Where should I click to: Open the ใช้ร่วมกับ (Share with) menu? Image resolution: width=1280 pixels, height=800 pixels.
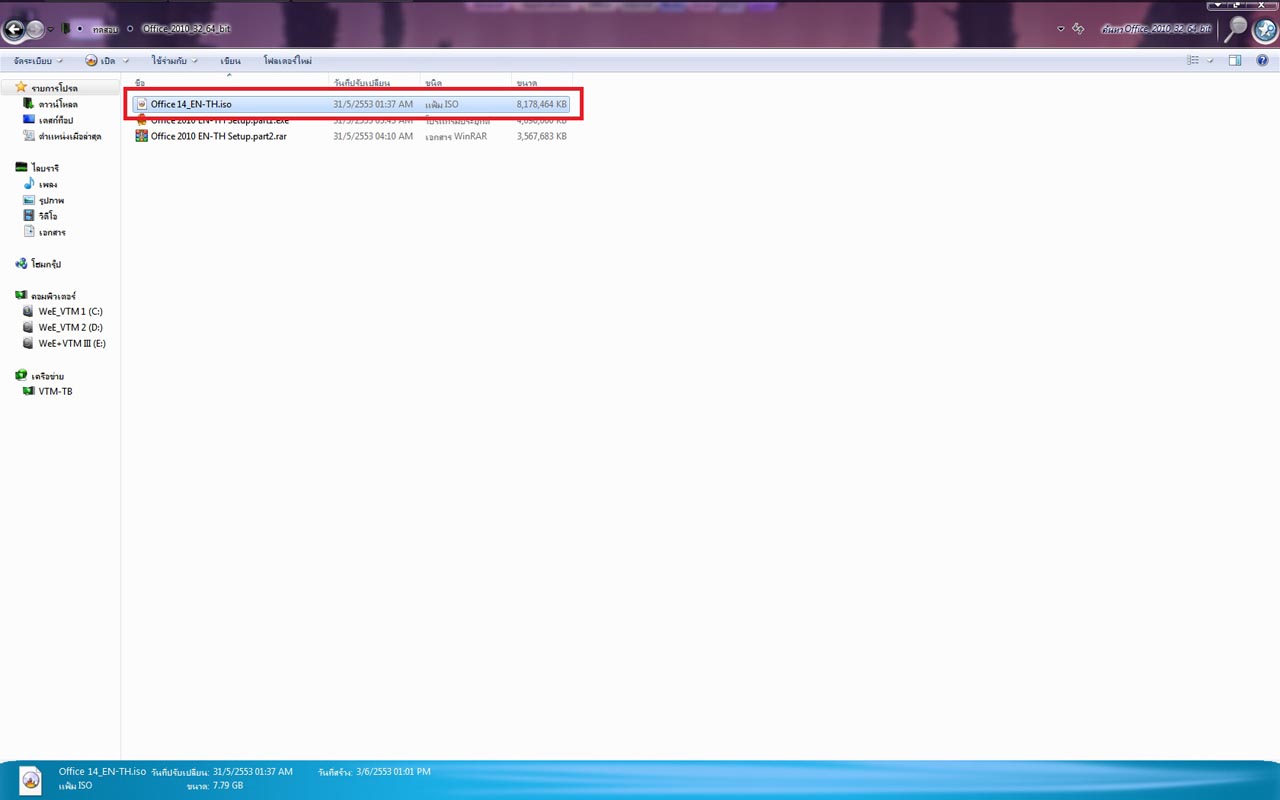(x=175, y=61)
